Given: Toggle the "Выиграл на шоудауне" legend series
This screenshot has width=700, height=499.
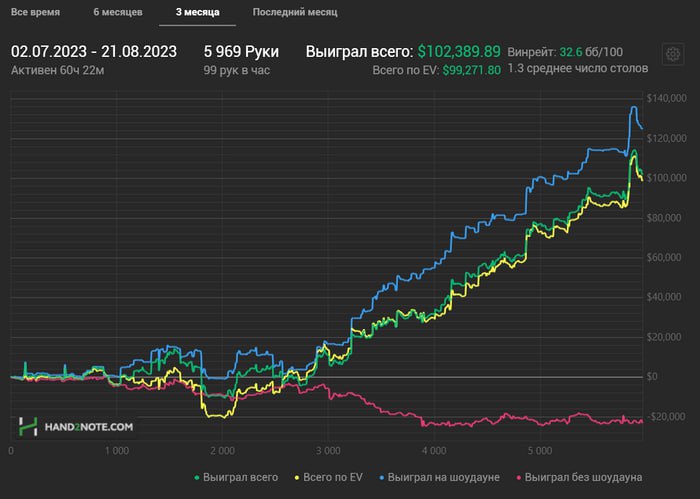Looking at the screenshot, I should coord(439,477).
